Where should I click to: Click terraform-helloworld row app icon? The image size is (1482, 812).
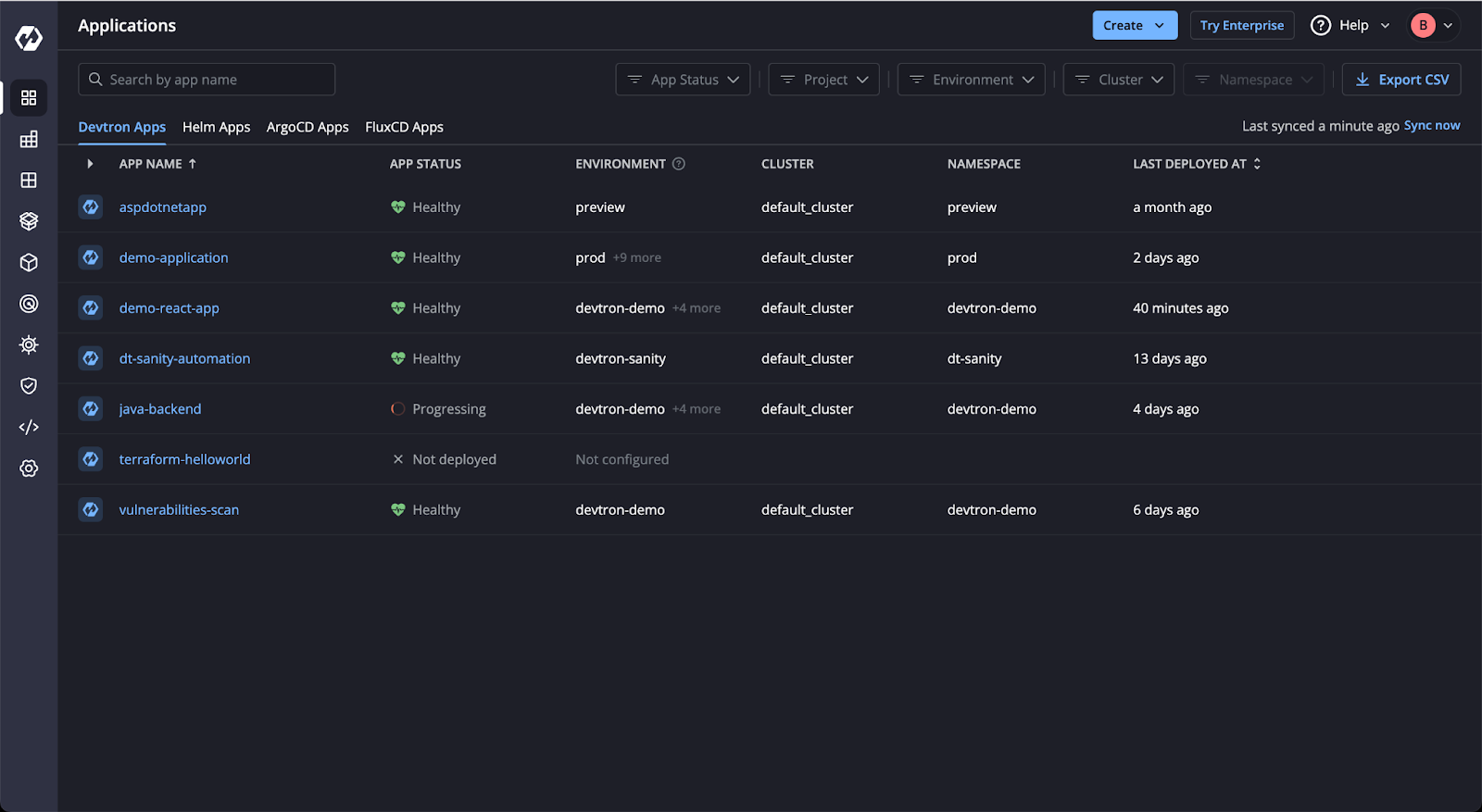(x=91, y=459)
